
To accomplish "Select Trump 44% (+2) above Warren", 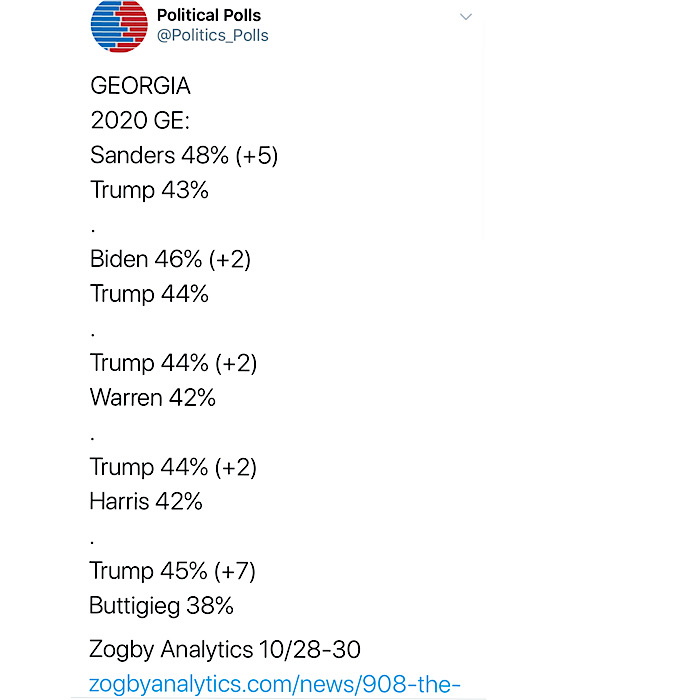I will pyautogui.click(x=173, y=363).
